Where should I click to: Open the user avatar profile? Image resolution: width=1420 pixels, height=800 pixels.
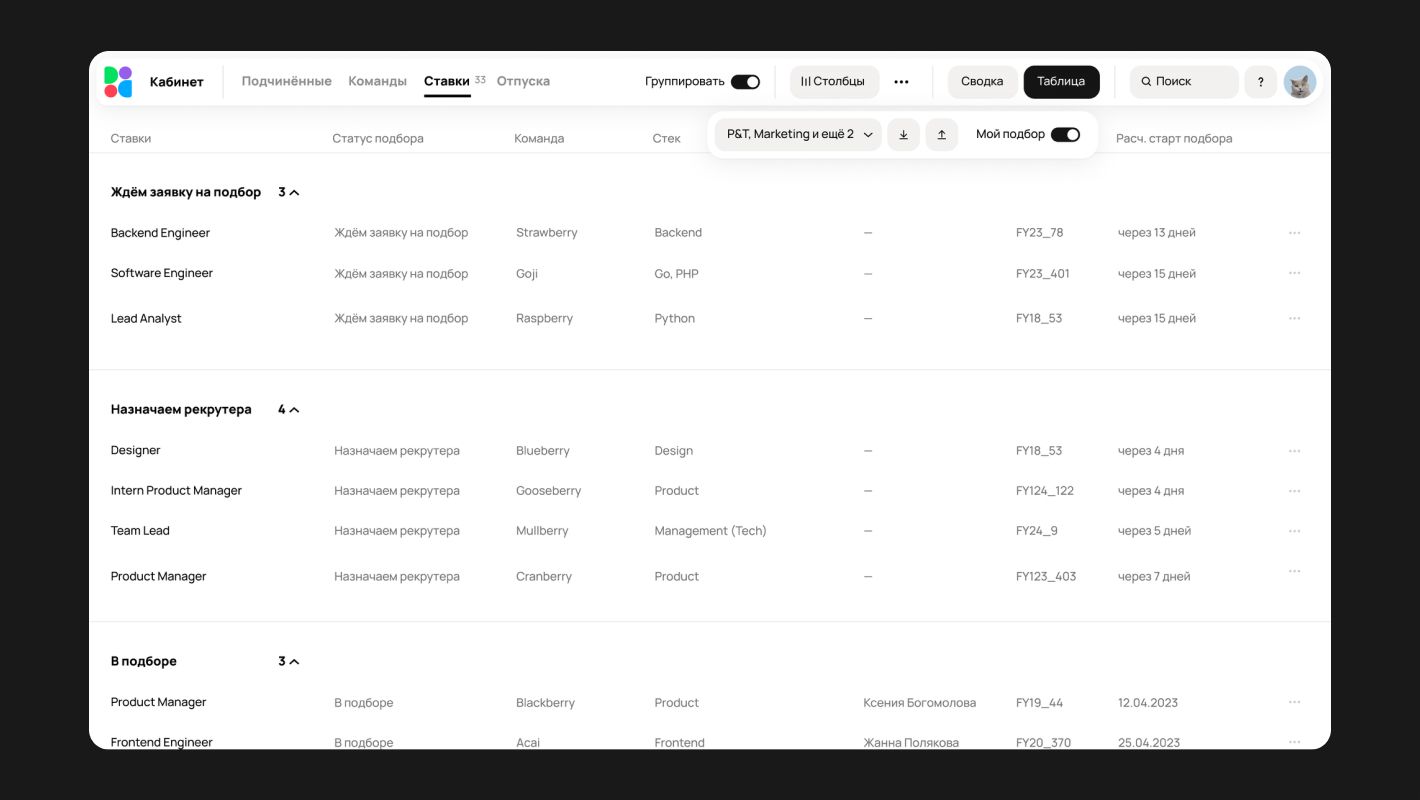(1299, 82)
